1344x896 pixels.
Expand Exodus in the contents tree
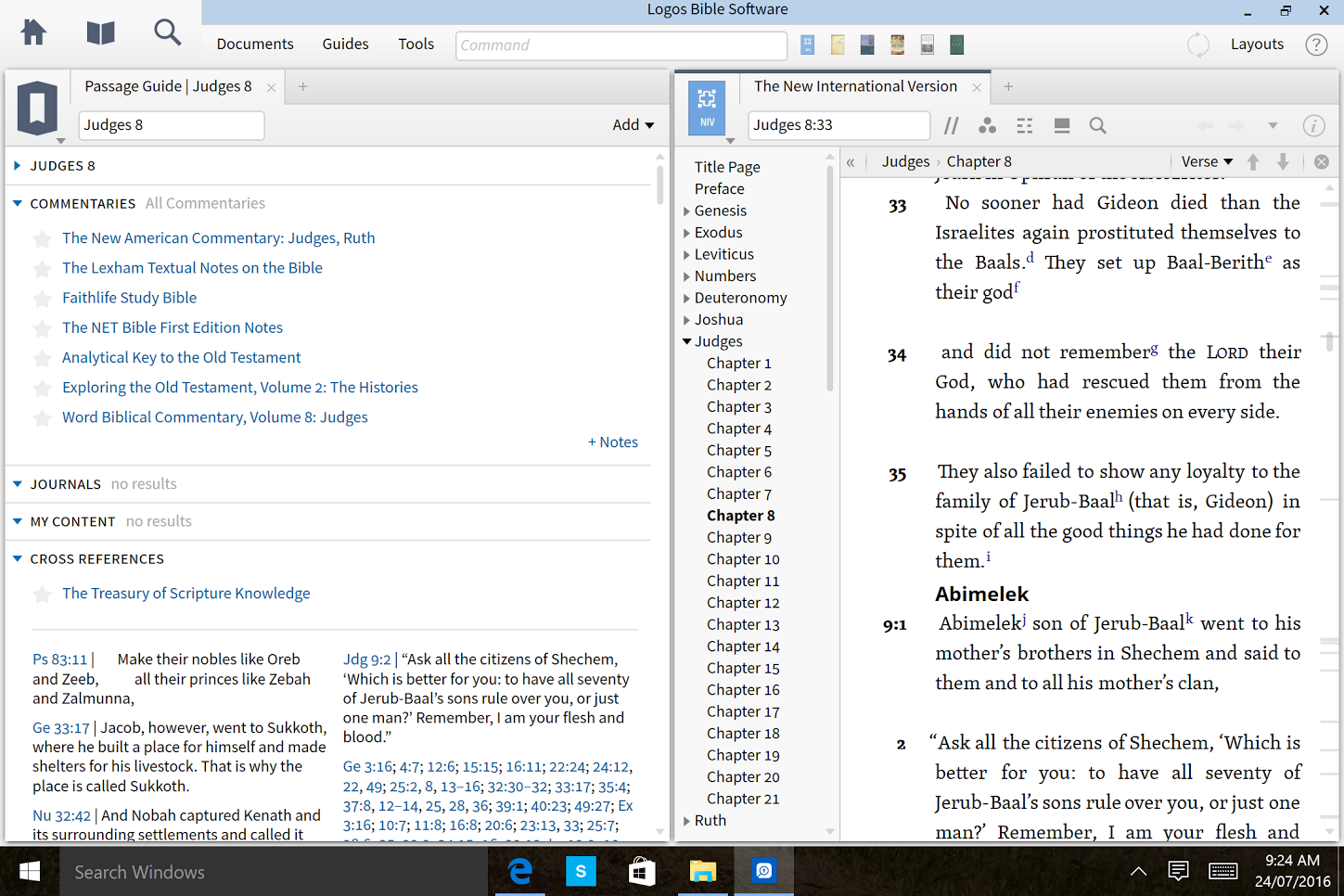[x=687, y=233]
